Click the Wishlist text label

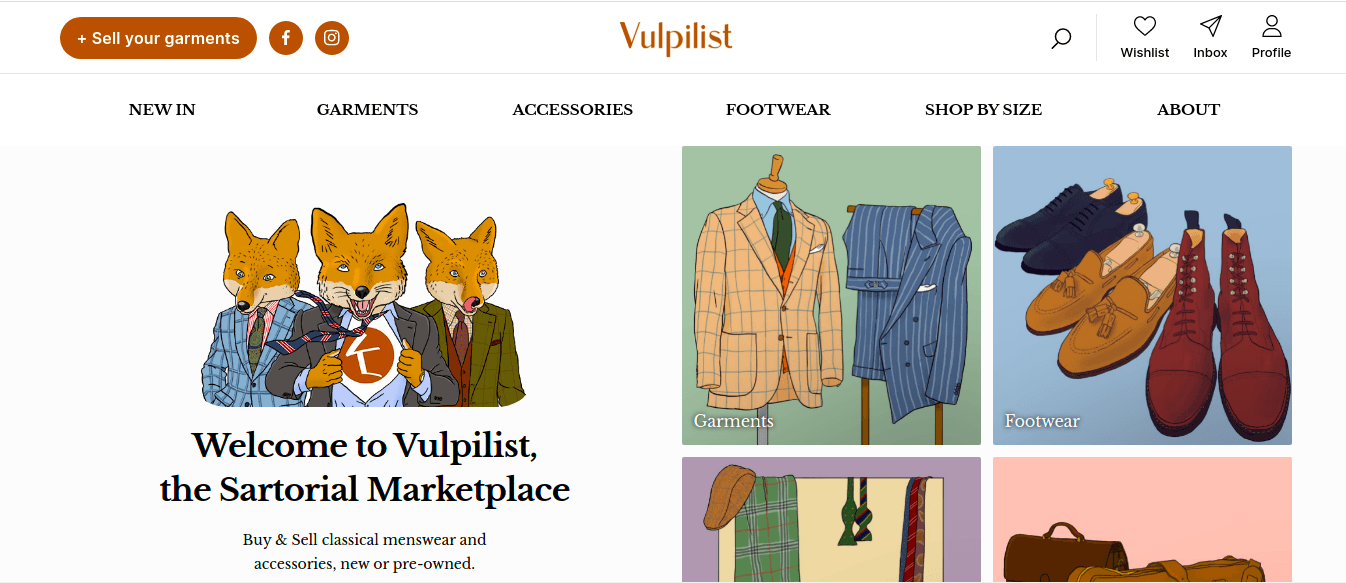click(1144, 52)
